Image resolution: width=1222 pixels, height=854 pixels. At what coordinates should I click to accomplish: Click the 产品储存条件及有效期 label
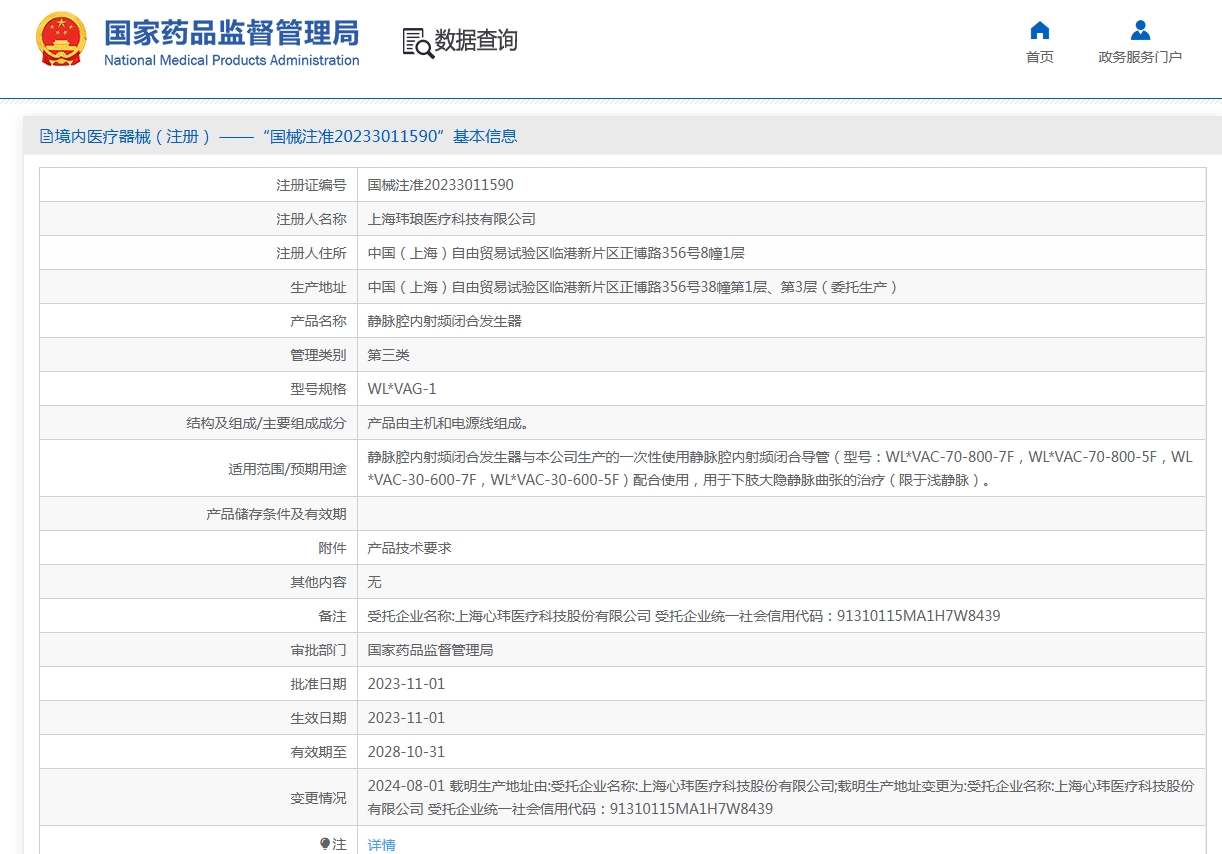276,514
